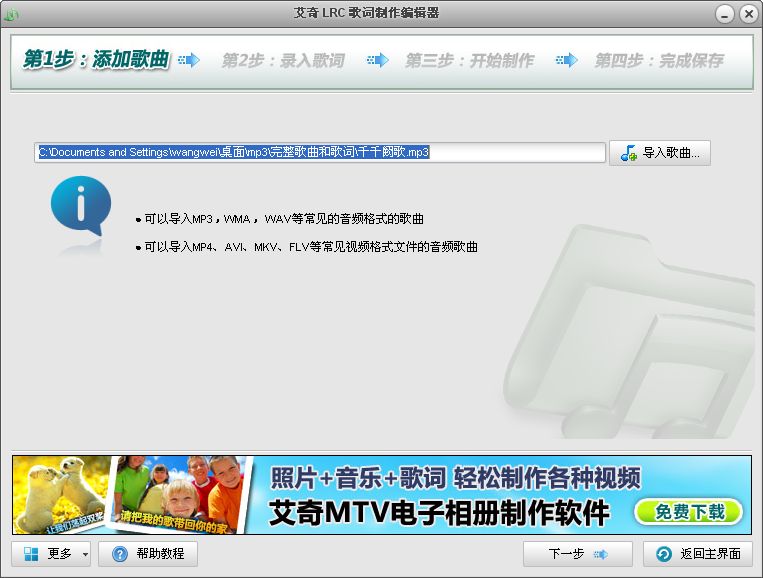Image resolution: width=763 pixels, height=578 pixels.
Task: Select step tab 第2步：录入歌词
Action: pyautogui.click(x=283, y=61)
